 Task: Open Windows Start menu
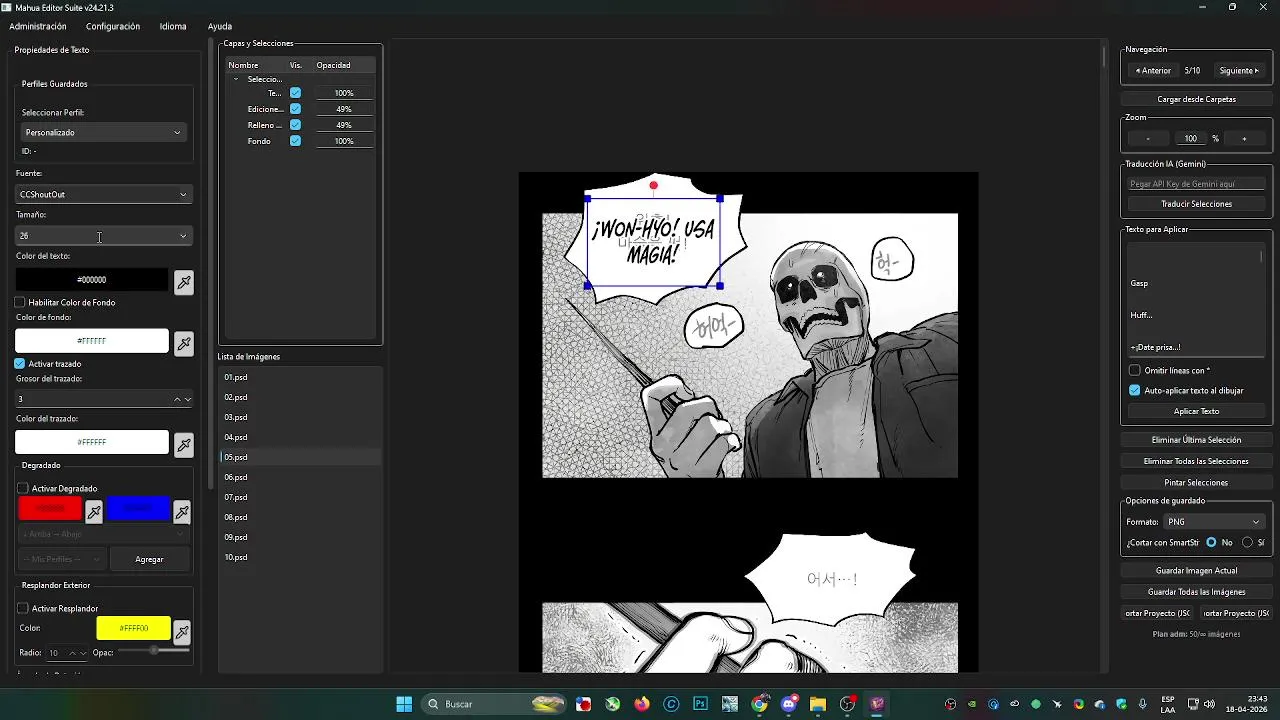pos(404,704)
